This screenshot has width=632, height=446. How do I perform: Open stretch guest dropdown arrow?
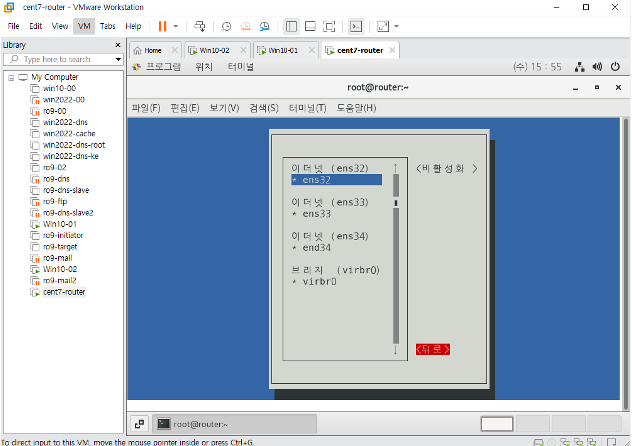397,27
